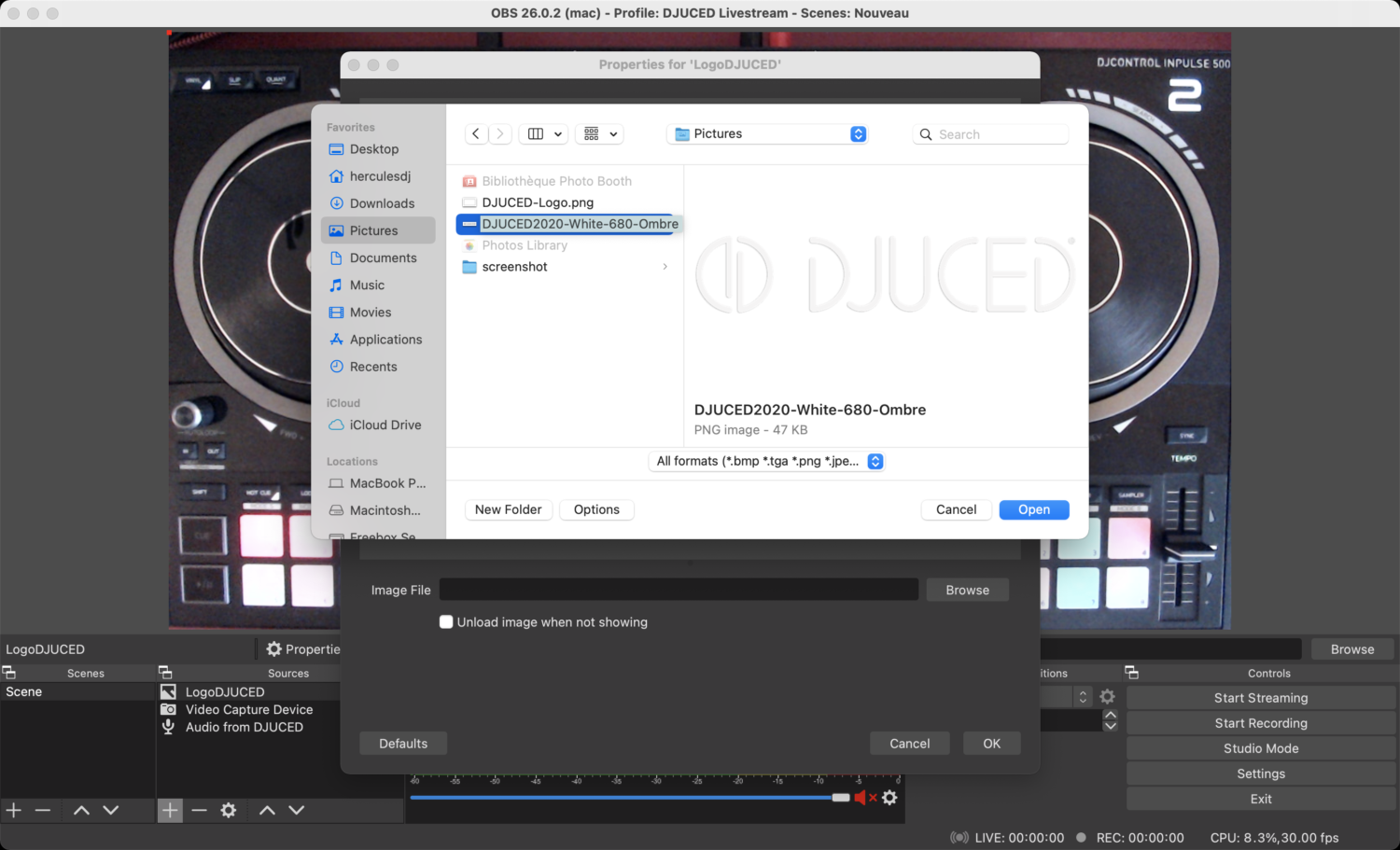
Task: Click the add source plus icon
Action: [x=170, y=810]
